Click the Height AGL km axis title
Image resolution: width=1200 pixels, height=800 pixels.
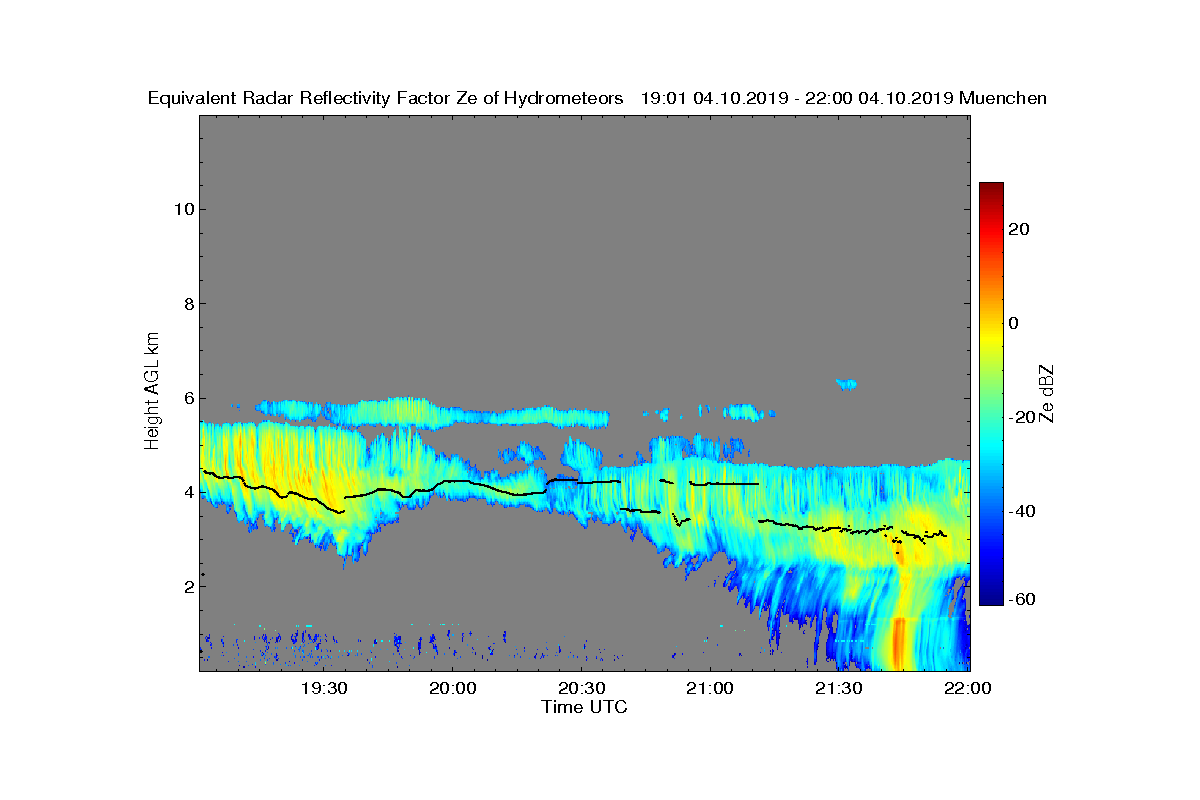(x=152, y=390)
